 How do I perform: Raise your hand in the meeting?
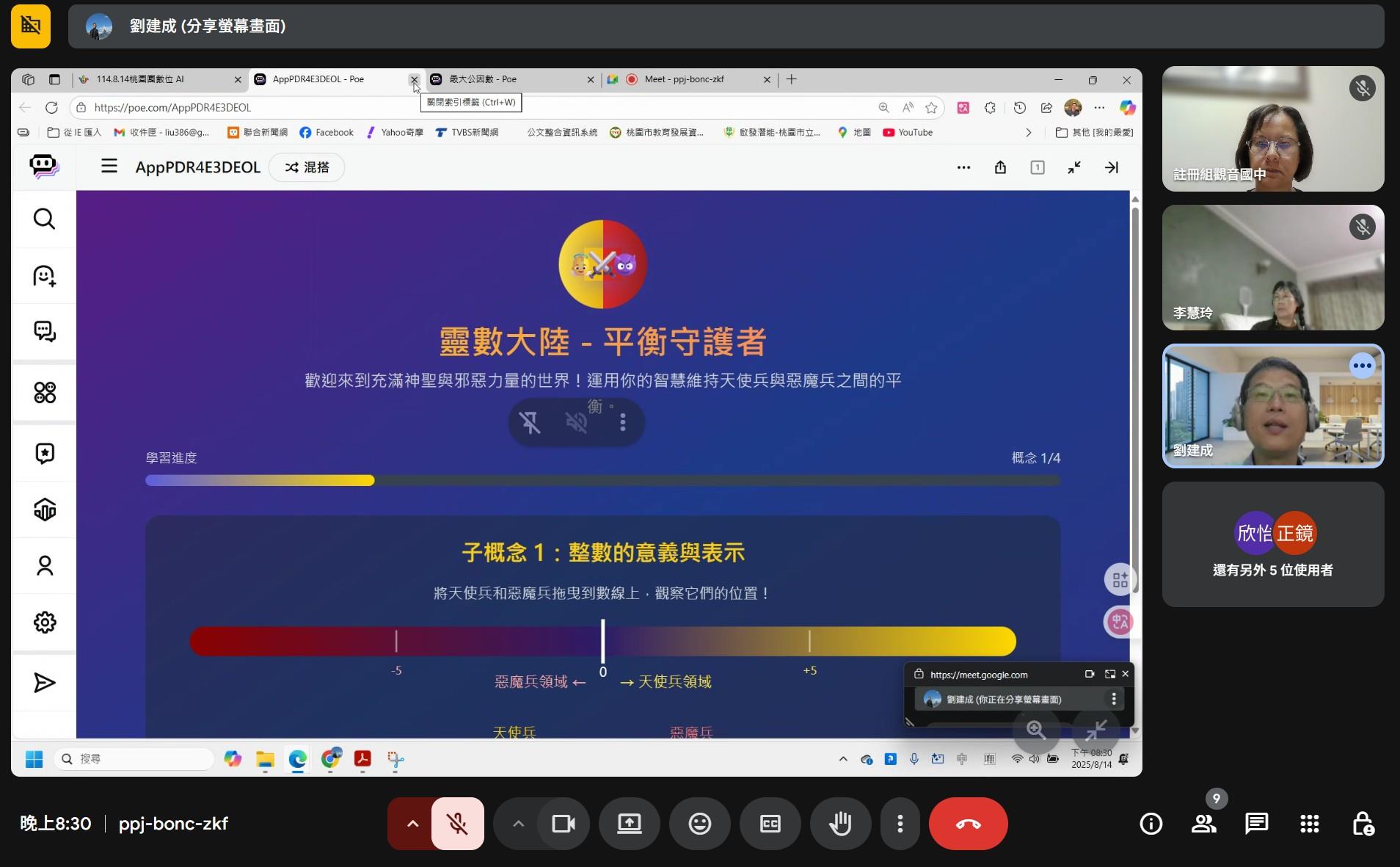(840, 824)
